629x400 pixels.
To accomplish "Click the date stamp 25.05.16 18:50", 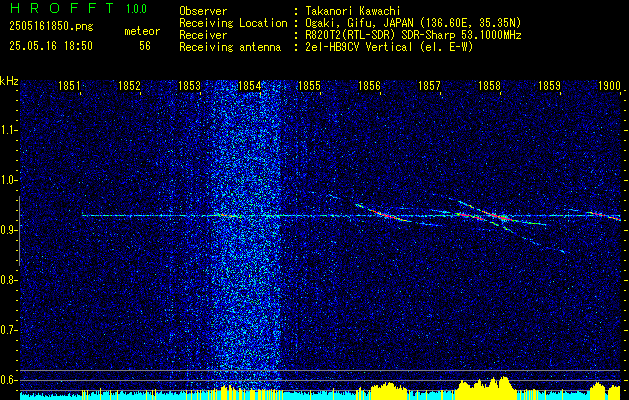I will (51, 46).
